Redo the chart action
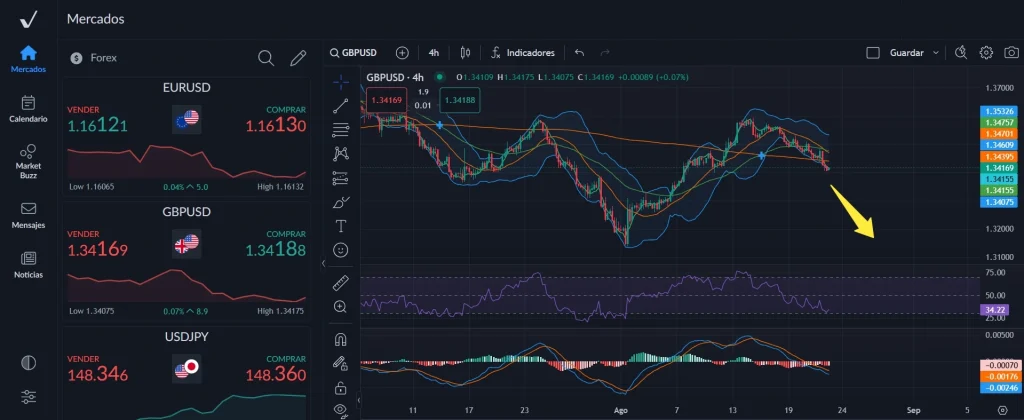The width and height of the screenshot is (1024, 420). pyautogui.click(x=605, y=53)
